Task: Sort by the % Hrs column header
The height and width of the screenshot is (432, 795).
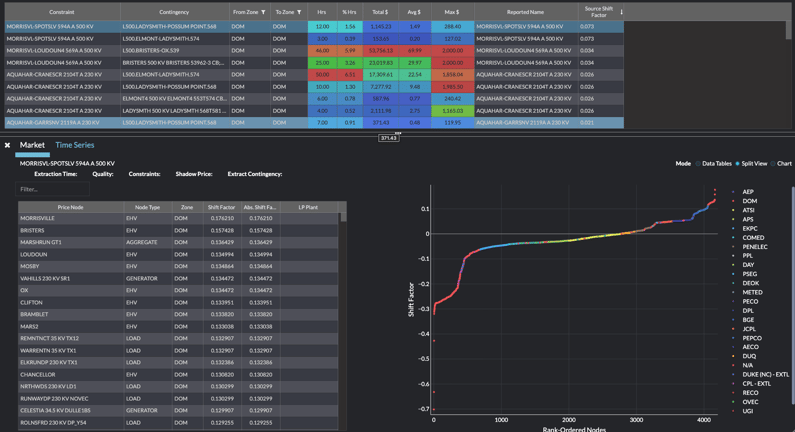Action: pos(349,12)
